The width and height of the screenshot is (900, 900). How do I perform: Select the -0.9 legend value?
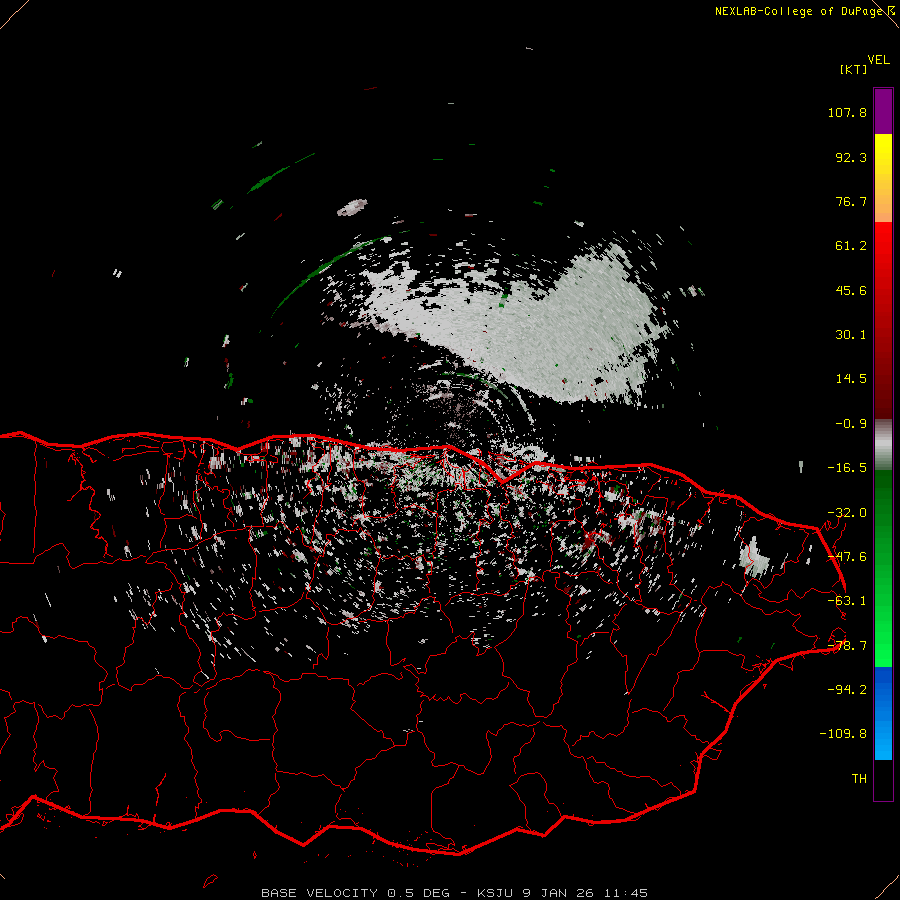851,424
